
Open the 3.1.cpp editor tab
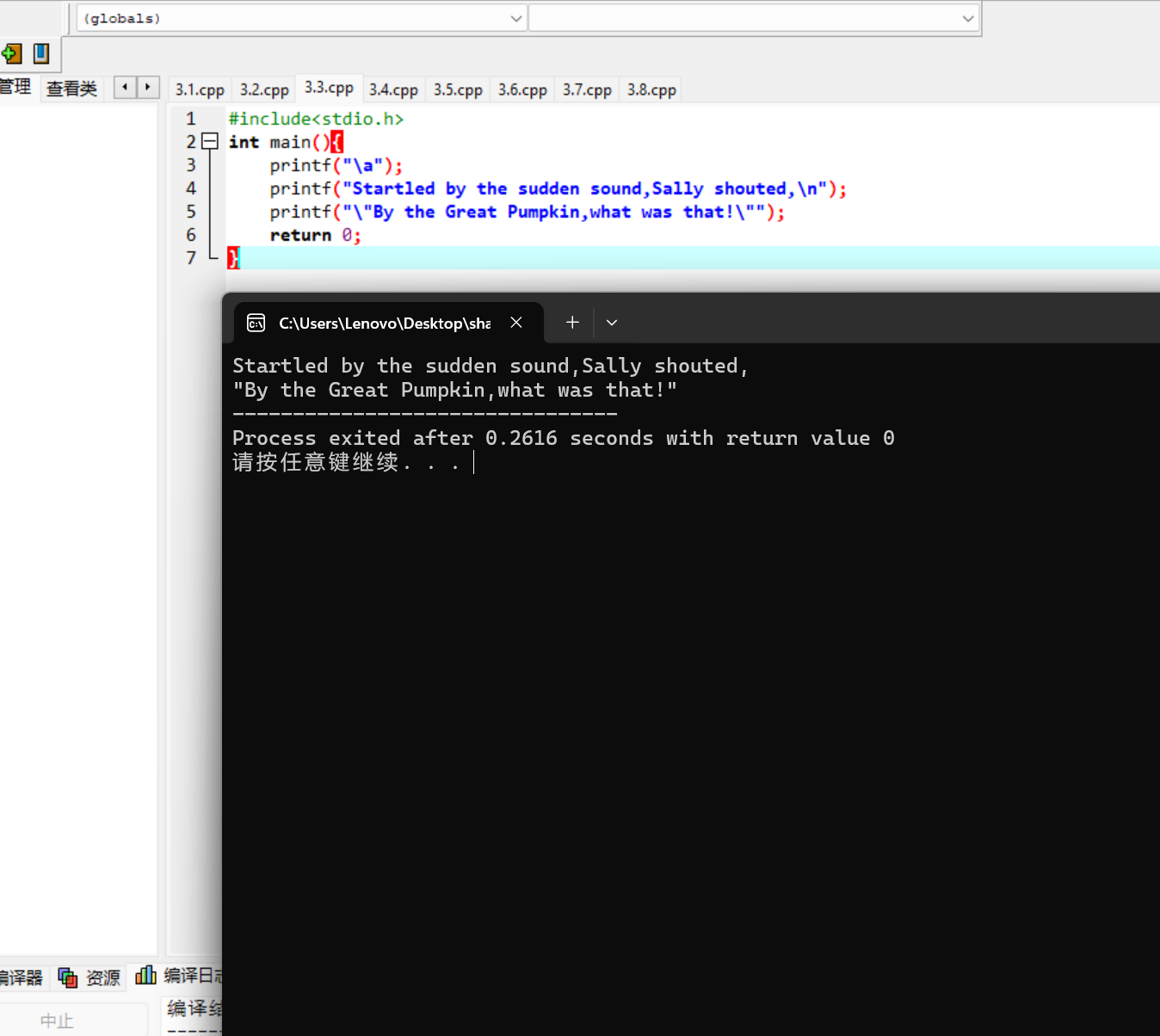tap(200, 89)
